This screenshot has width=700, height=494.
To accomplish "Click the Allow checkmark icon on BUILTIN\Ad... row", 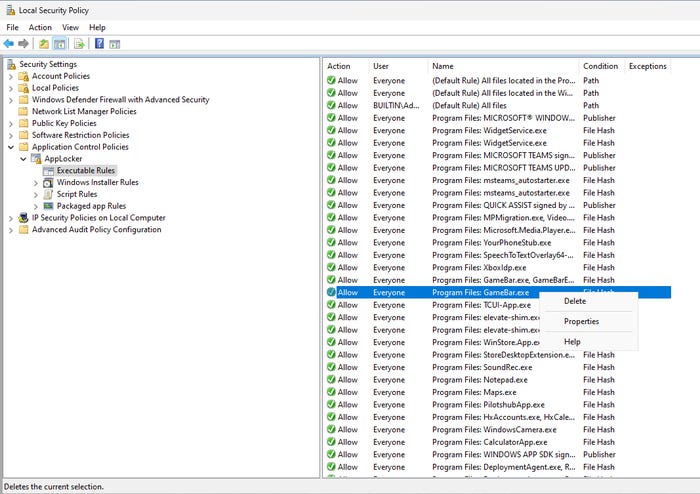I will [331, 105].
